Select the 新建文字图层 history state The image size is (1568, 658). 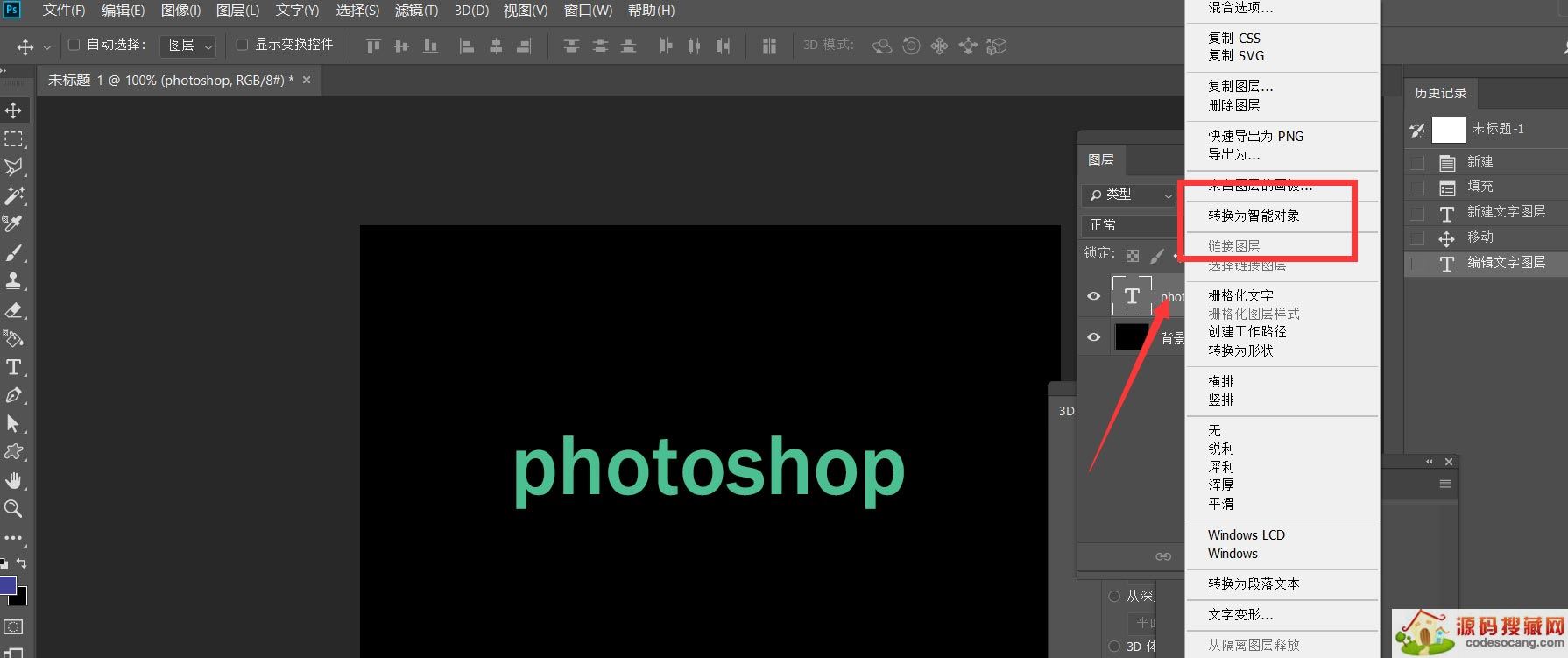(x=1486, y=213)
